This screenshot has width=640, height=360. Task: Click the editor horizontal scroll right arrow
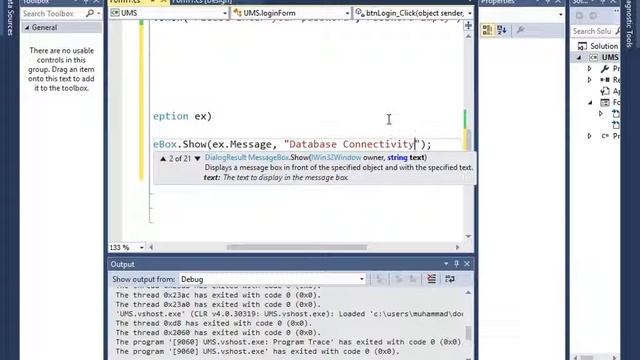(457, 247)
